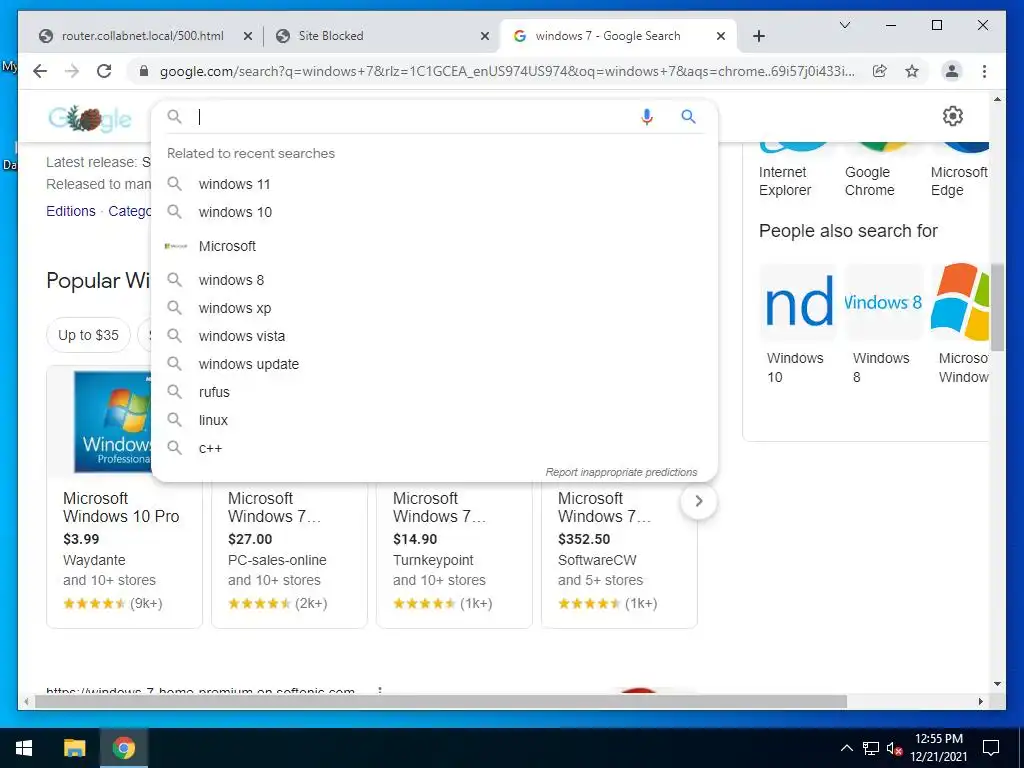Click the Windows 7 Professional box thumbnail
1024x768 pixels.
112,421
